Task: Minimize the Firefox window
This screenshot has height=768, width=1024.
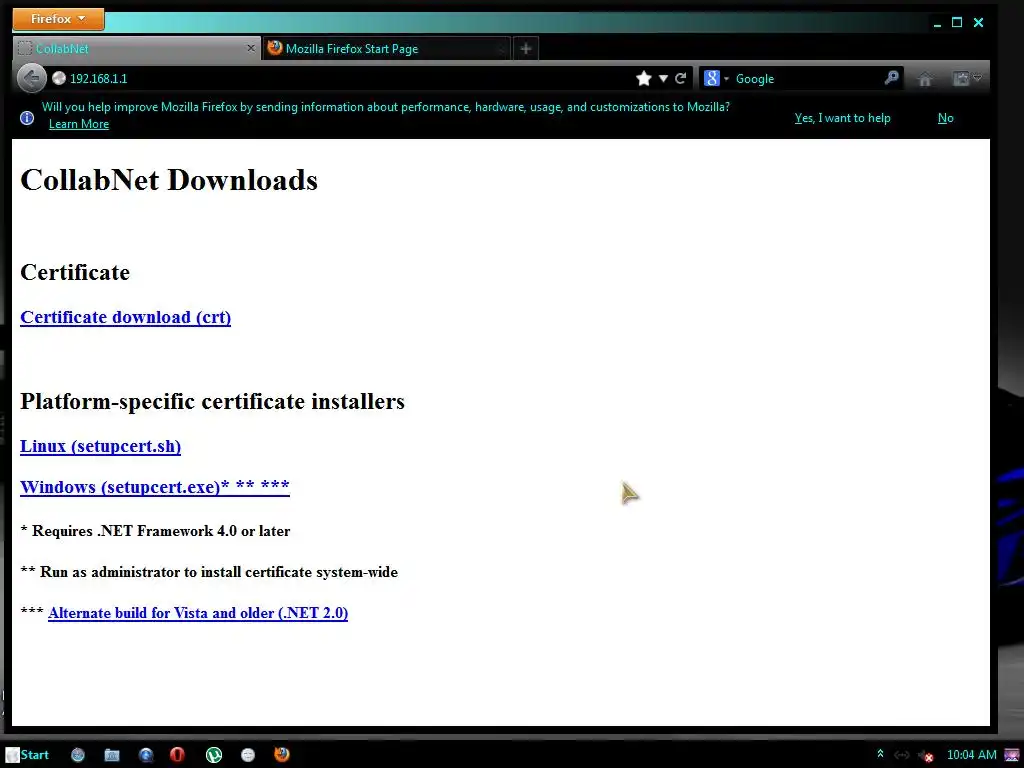Action: [x=937, y=24]
